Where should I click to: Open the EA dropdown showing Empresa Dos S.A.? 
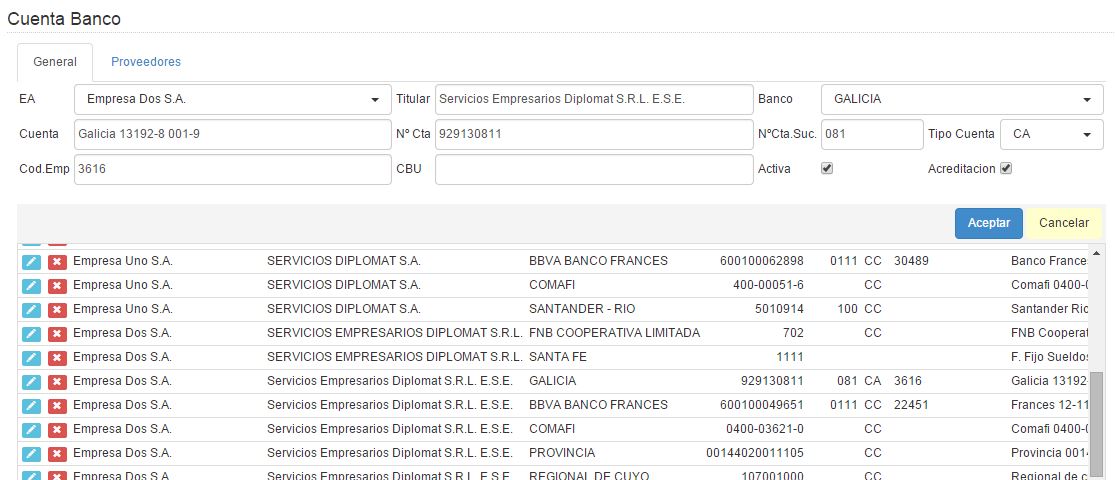coord(232,99)
